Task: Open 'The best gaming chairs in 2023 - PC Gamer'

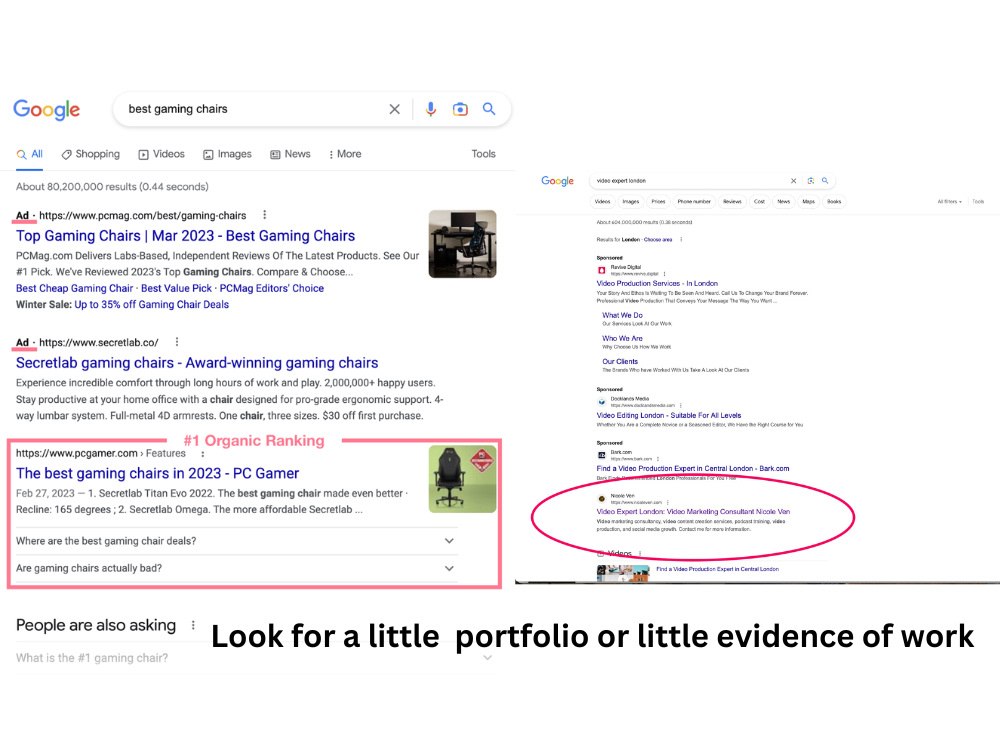Action: (158, 473)
